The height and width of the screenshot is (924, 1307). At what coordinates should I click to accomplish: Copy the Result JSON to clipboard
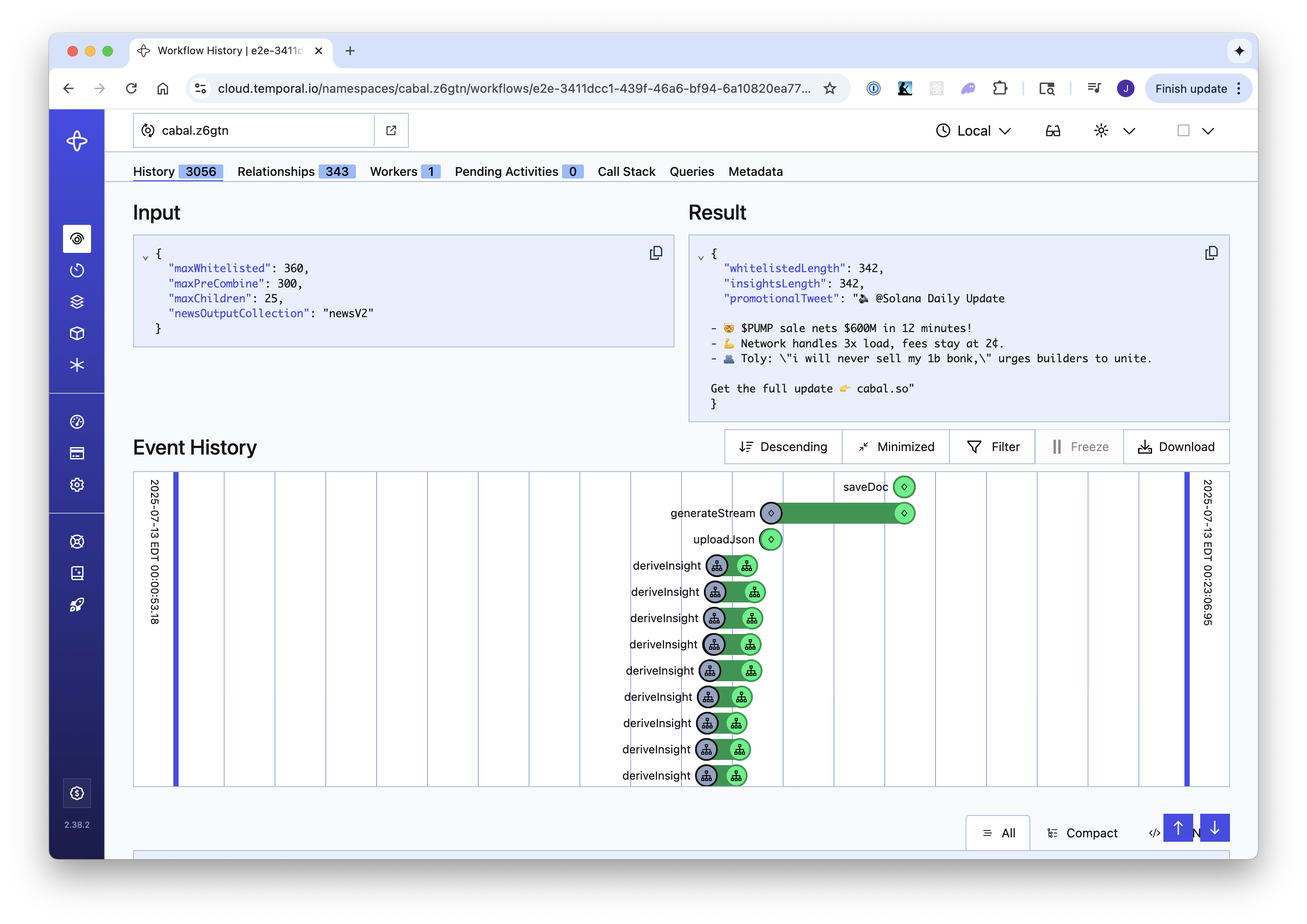pyautogui.click(x=1211, y=253)
